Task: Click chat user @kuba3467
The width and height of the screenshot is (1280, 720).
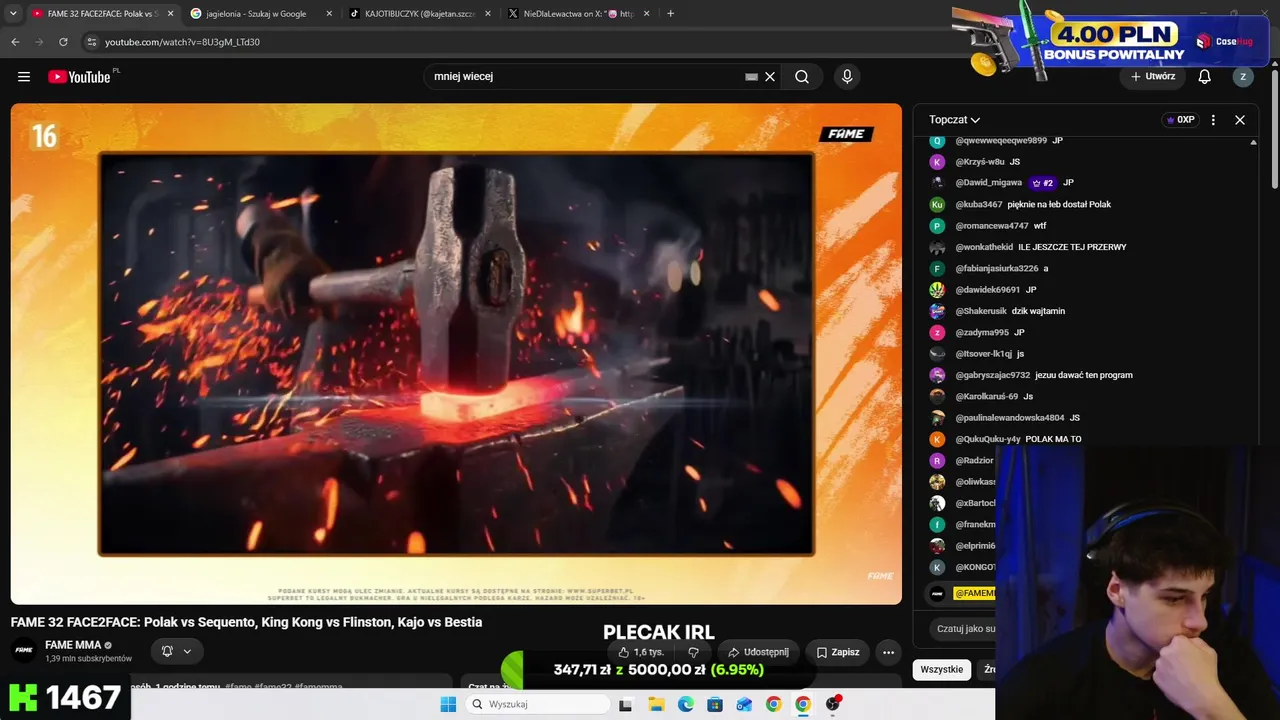Action: (979, 204)
